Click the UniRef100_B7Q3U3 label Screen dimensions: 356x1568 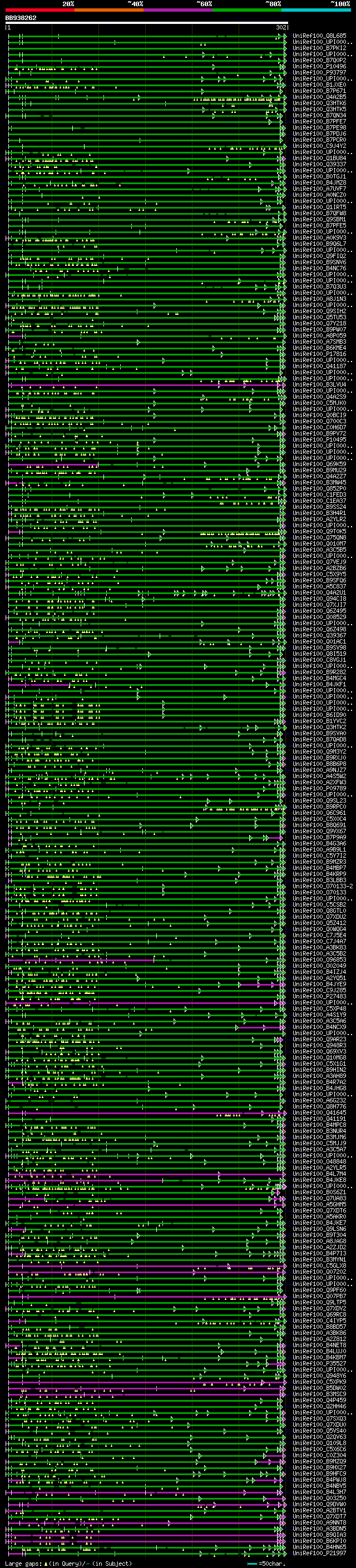(319, 286)
